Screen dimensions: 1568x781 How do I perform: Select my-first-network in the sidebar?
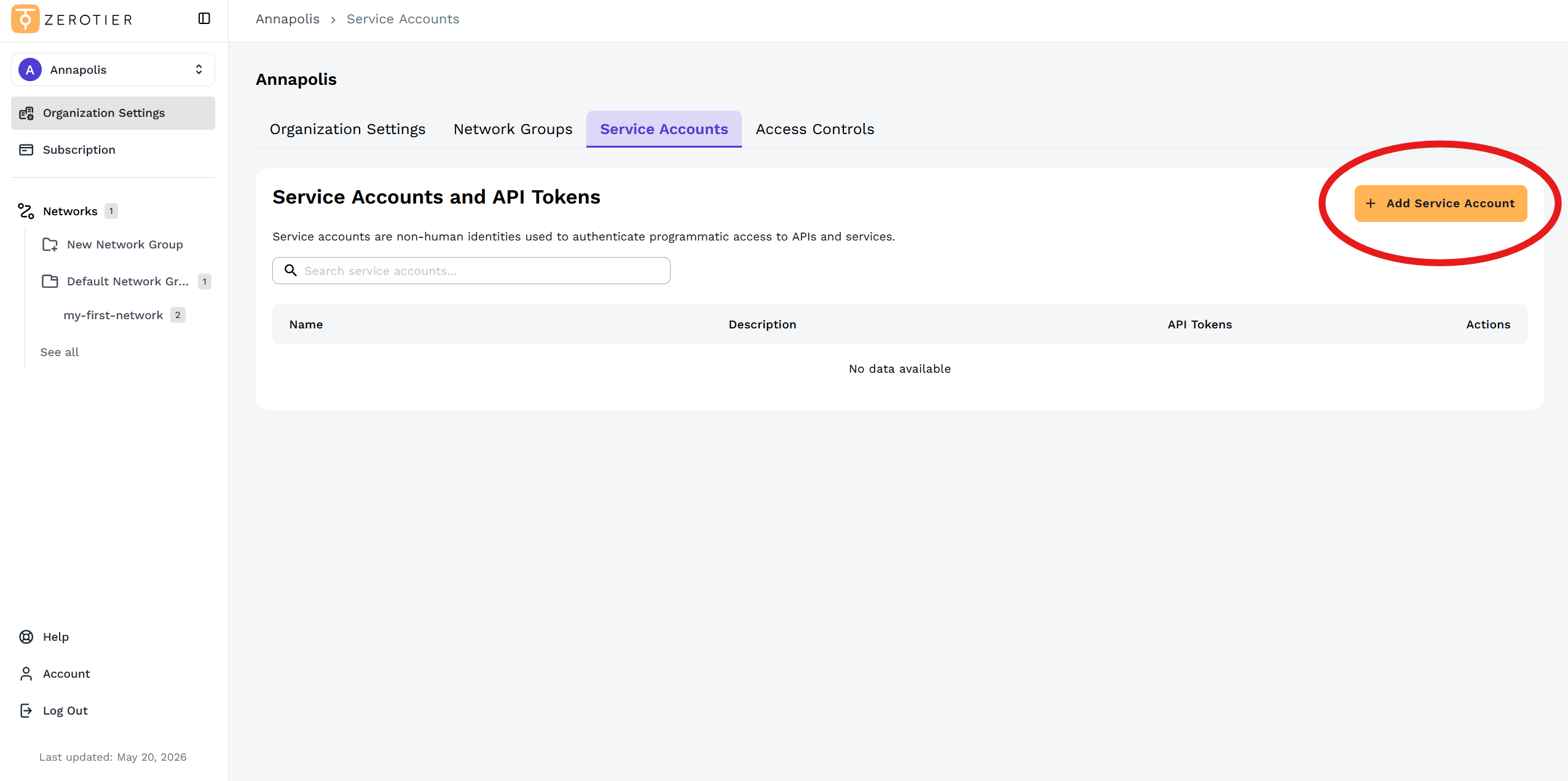coord(113,315)
